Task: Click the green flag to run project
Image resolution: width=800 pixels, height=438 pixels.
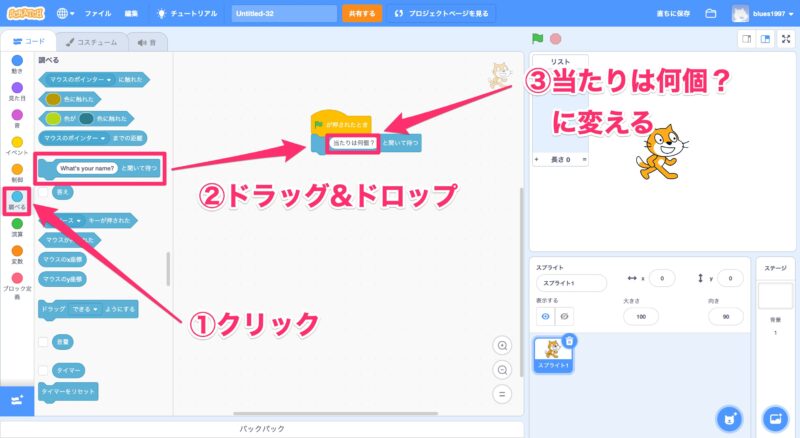Action: pos(537,39)
